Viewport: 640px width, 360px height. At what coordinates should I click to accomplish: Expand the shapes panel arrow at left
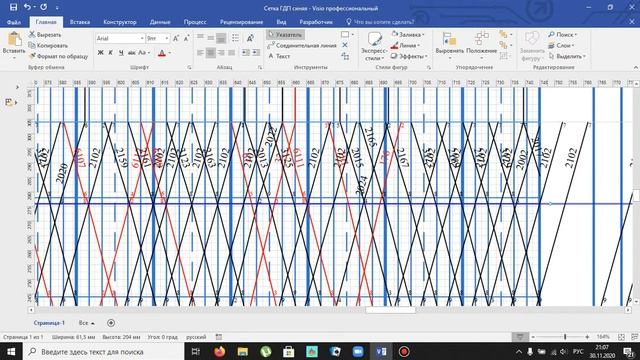[17, 87]
